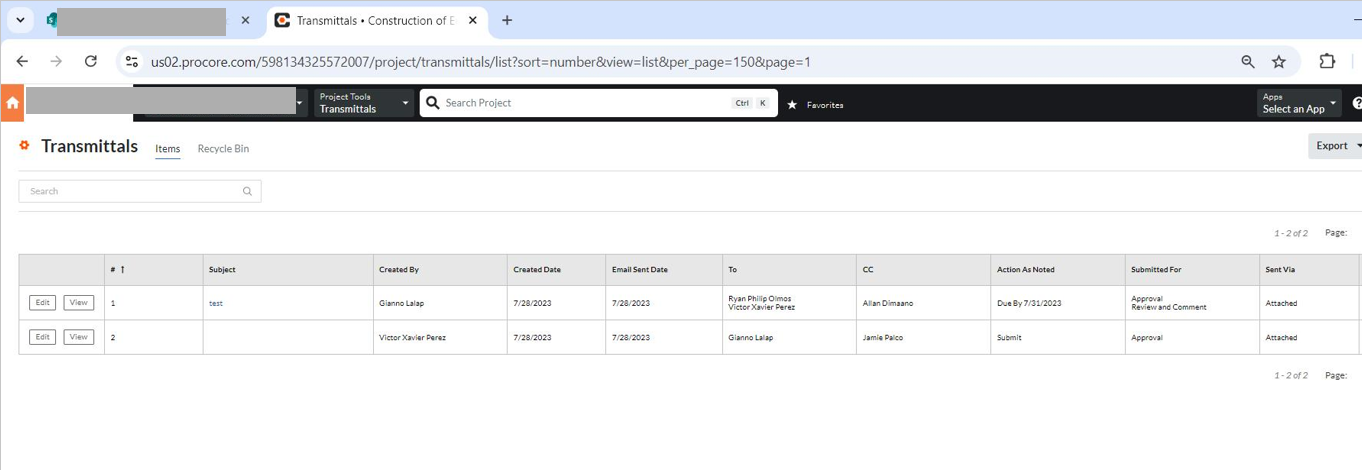The width and height of the screenshot is (1362, 470).
Task: Bookmark this page with the star icon
Action: pyautogui.click(x=1278, y=62)
